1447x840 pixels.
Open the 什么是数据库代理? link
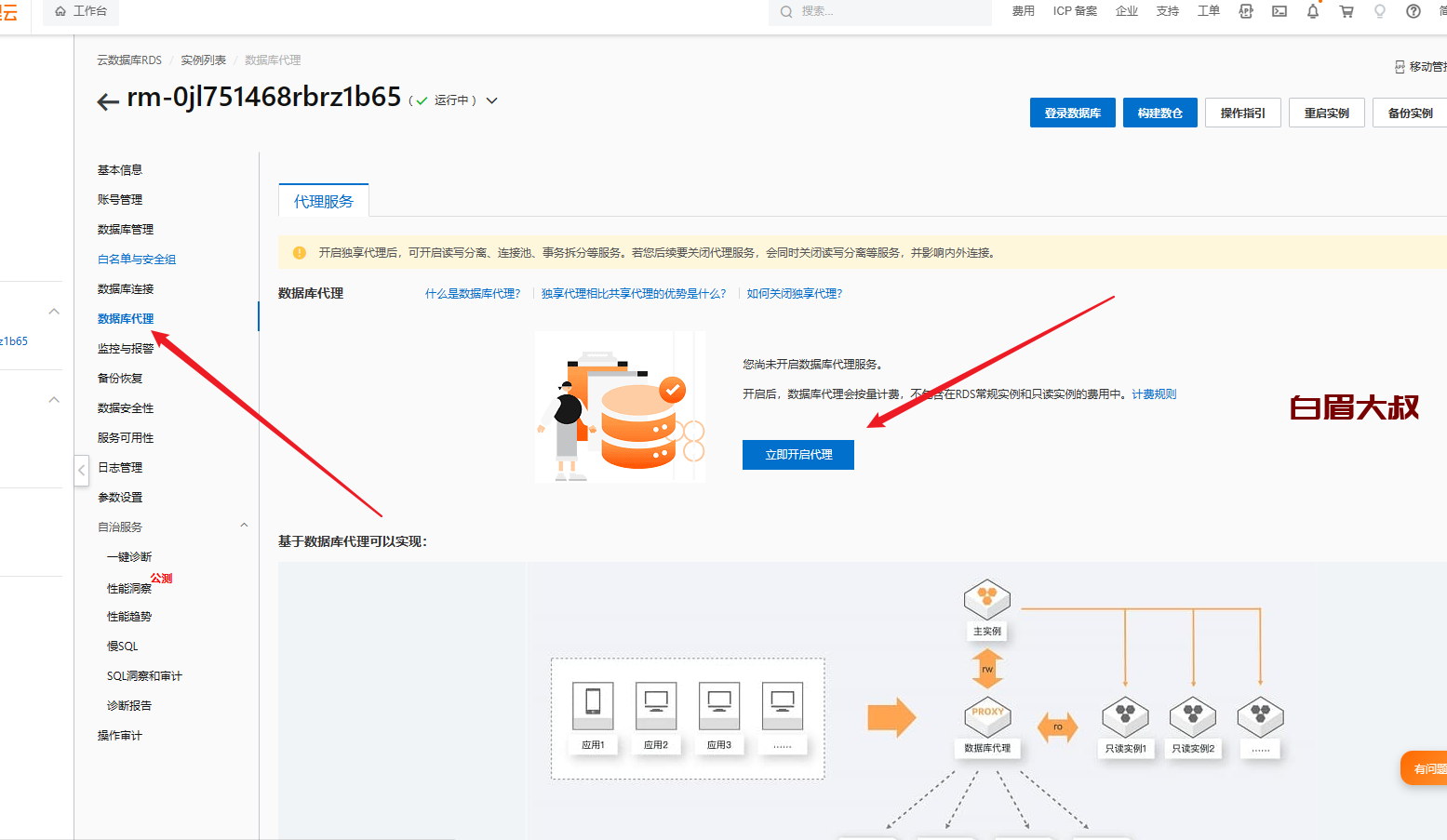tap(473, 294)
